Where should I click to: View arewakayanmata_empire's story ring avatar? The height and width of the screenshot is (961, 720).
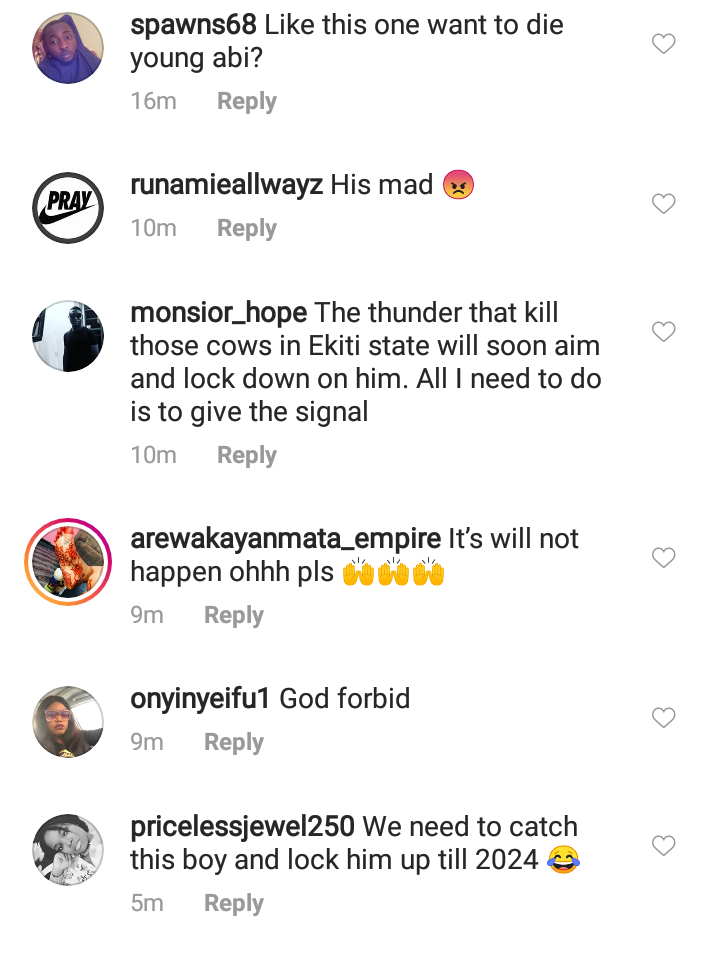click(68, 562)
